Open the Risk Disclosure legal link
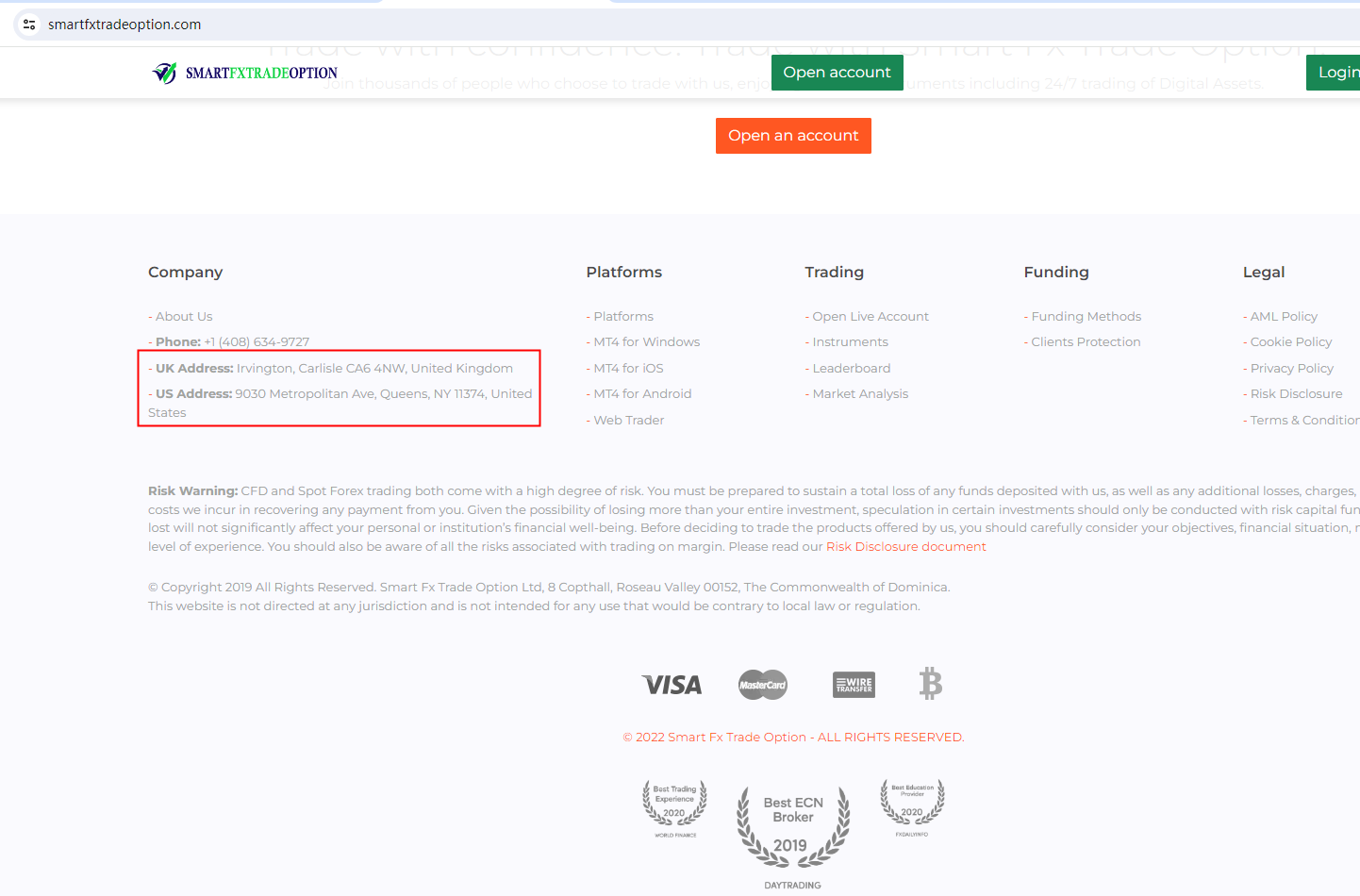This screenshot has height=896, width=1360. tap(1296, 394)
